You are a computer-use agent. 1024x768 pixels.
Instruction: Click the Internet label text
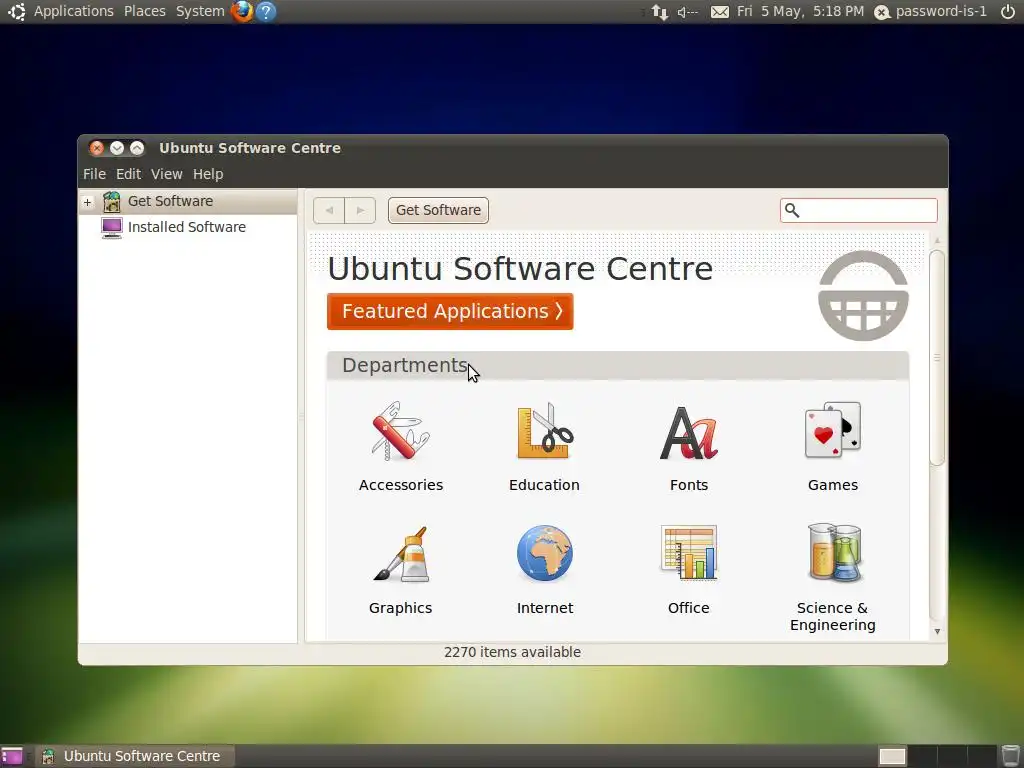(545, 608)
